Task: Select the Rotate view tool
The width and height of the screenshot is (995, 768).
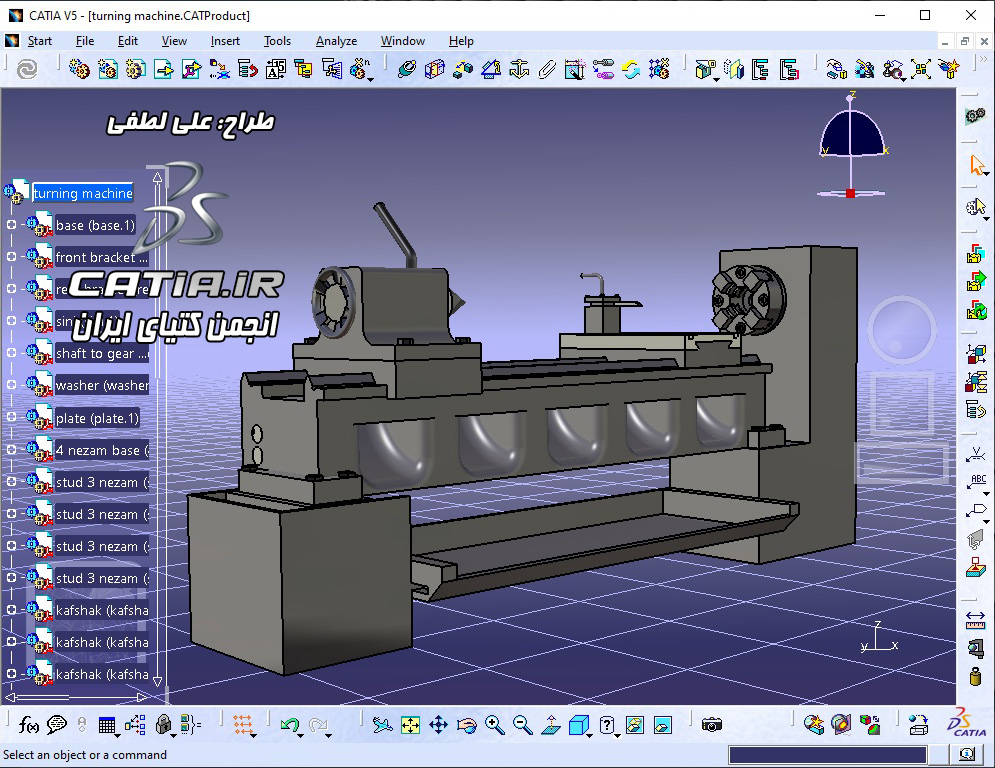Action: [466, 724]
